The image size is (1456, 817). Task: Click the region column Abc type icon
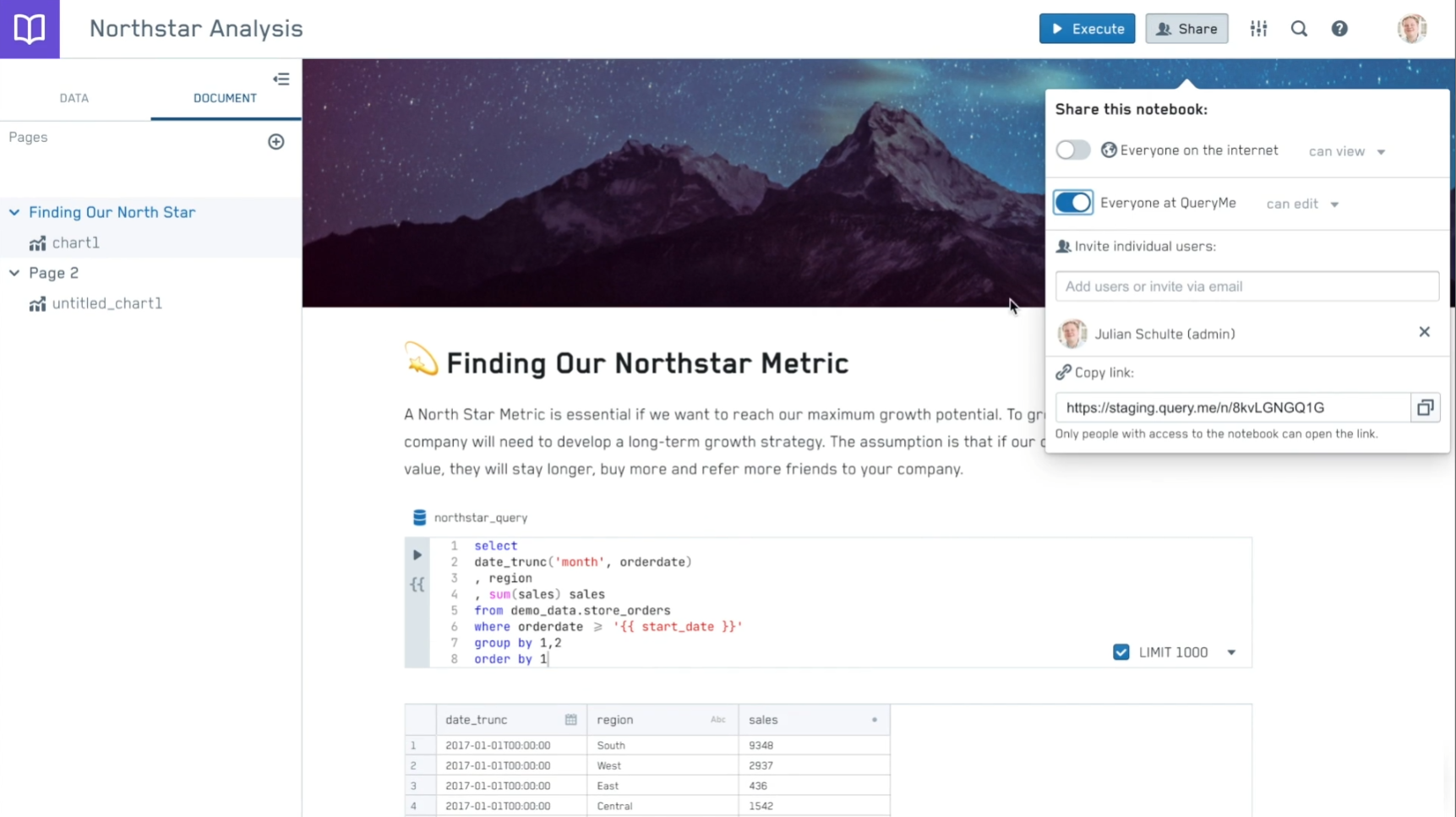coord(718,720)
